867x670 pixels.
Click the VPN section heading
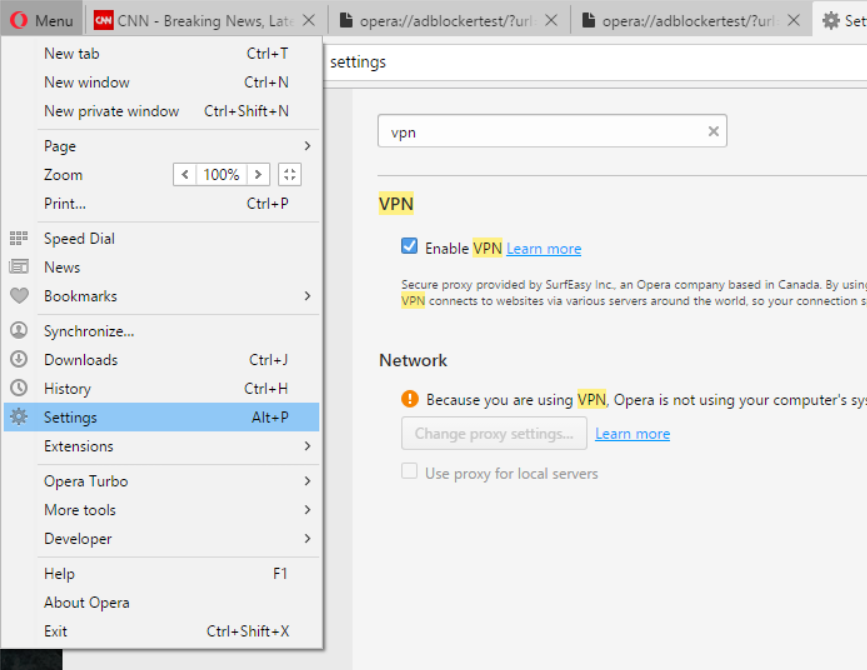[396, 203]
